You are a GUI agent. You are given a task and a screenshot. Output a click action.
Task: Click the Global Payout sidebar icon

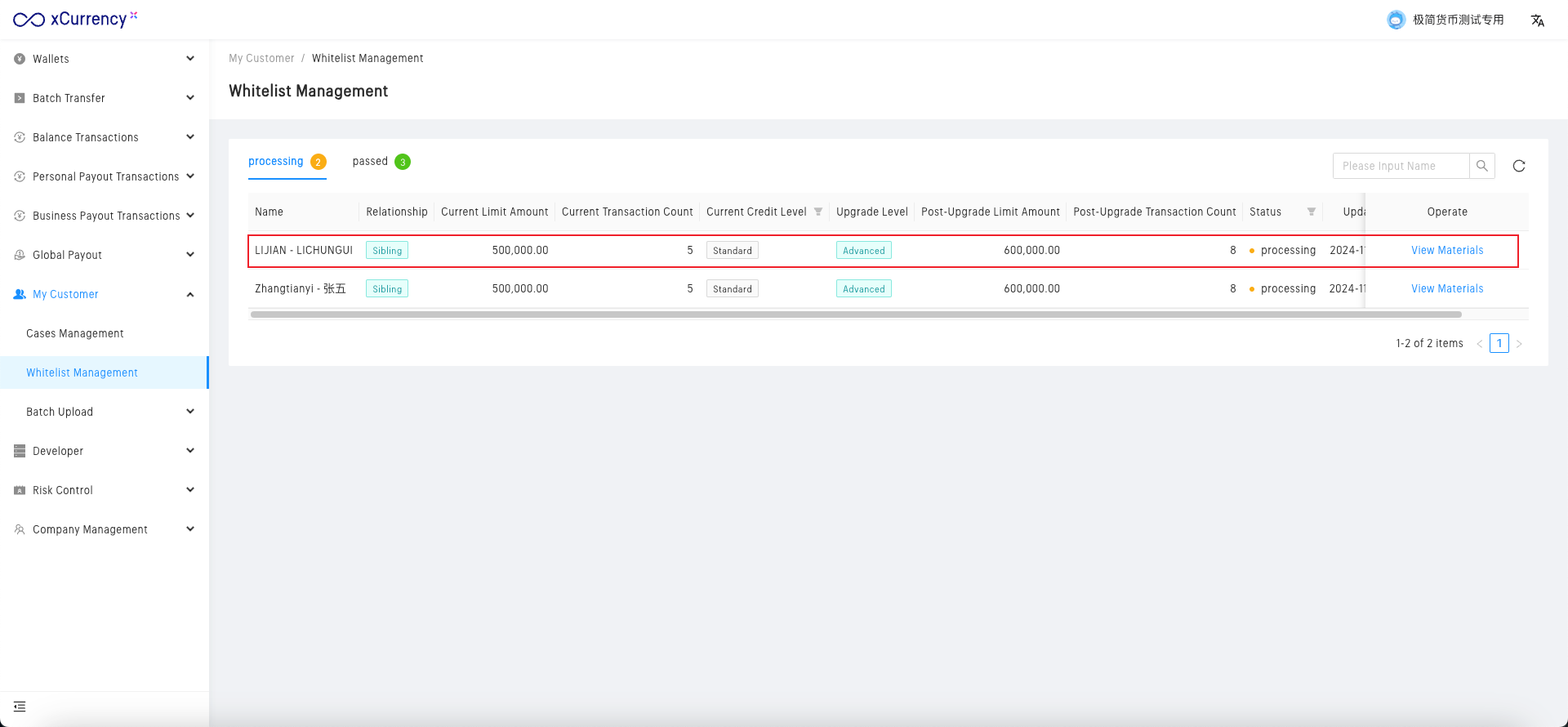coord(20,255)
